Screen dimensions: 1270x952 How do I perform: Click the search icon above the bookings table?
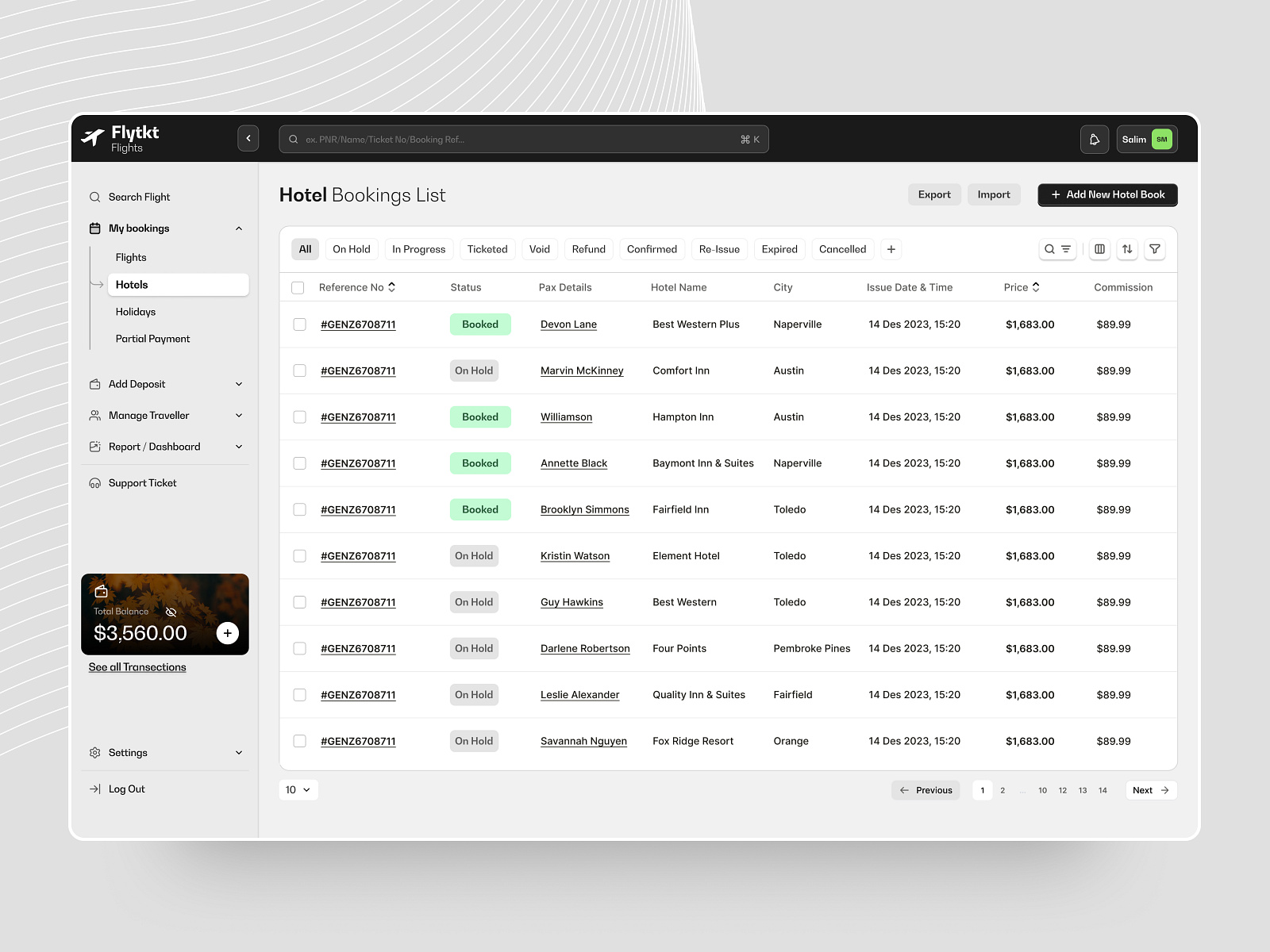1049,249
